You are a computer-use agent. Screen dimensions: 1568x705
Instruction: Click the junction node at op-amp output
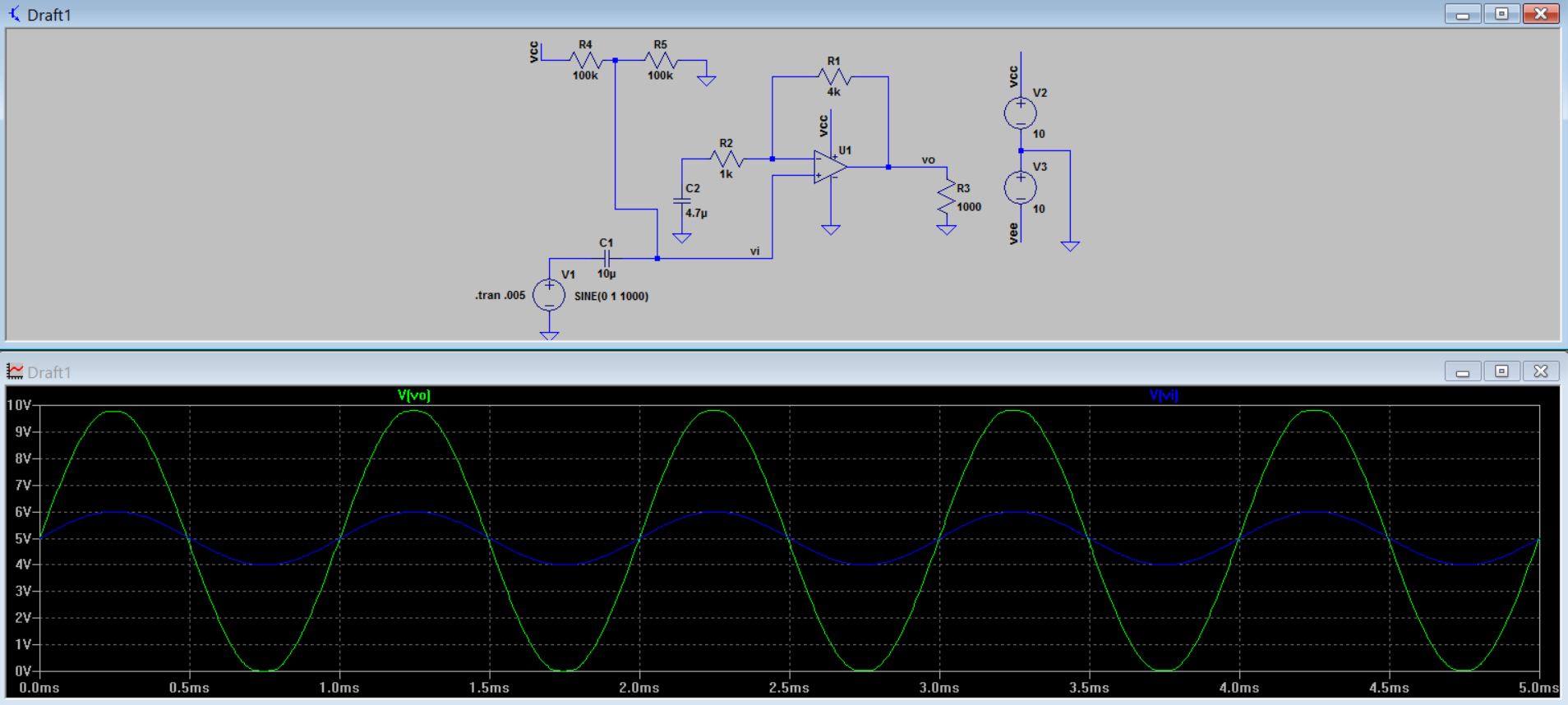click(888, 167)
